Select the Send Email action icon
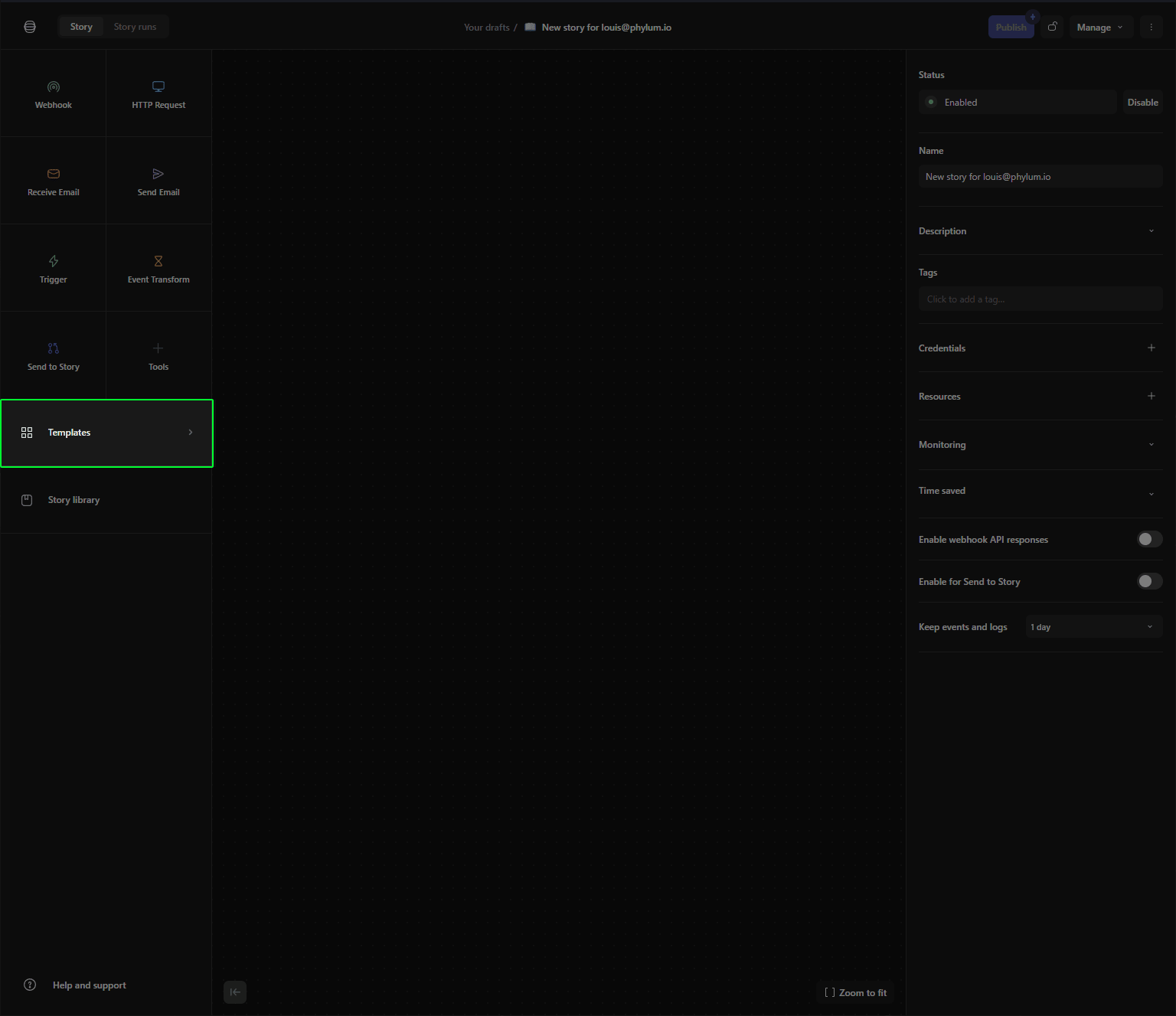The height and width of the screenshot is (1016, 1176). tap(158, 175)
